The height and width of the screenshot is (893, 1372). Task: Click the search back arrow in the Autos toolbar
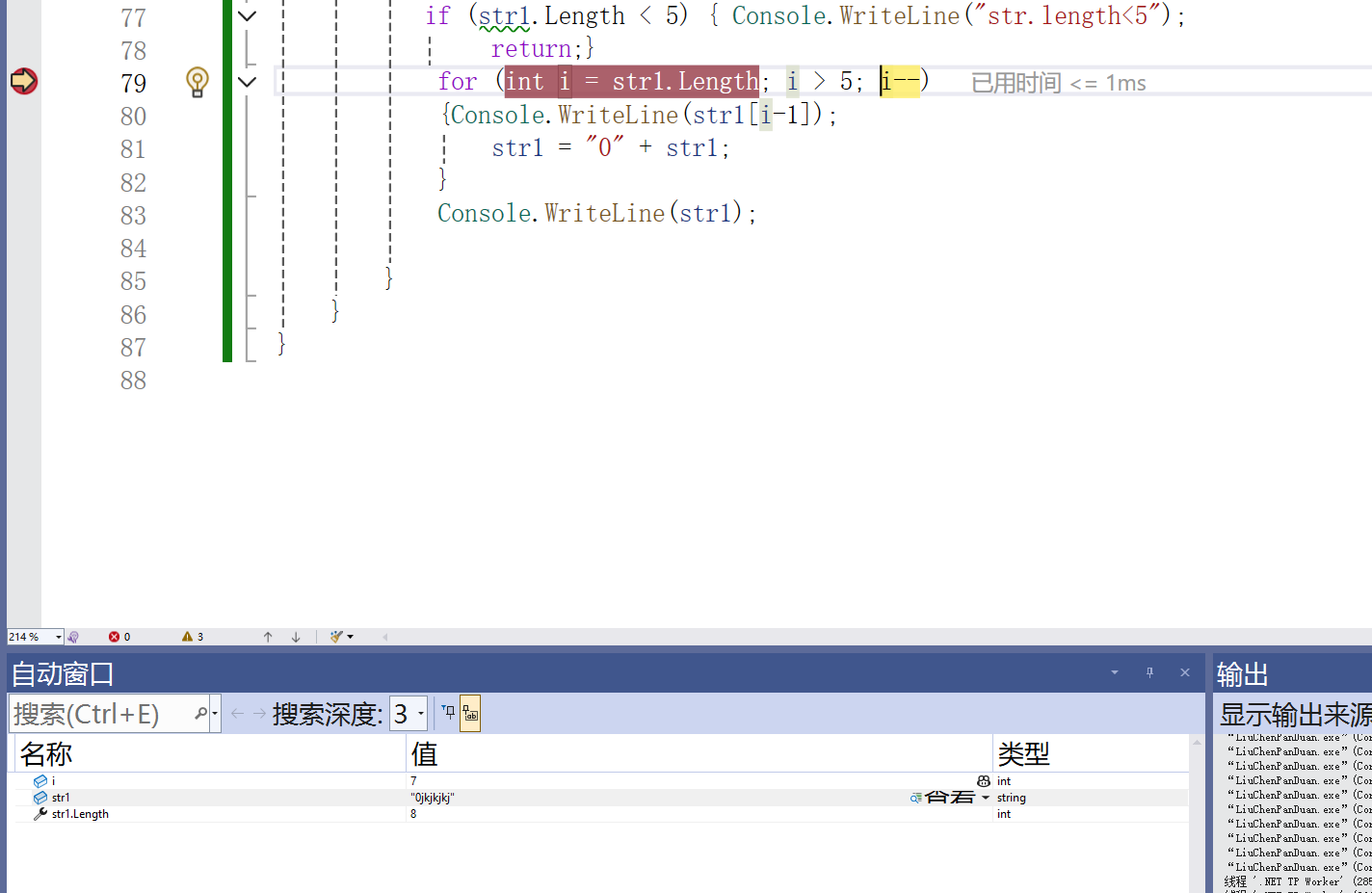237,714
